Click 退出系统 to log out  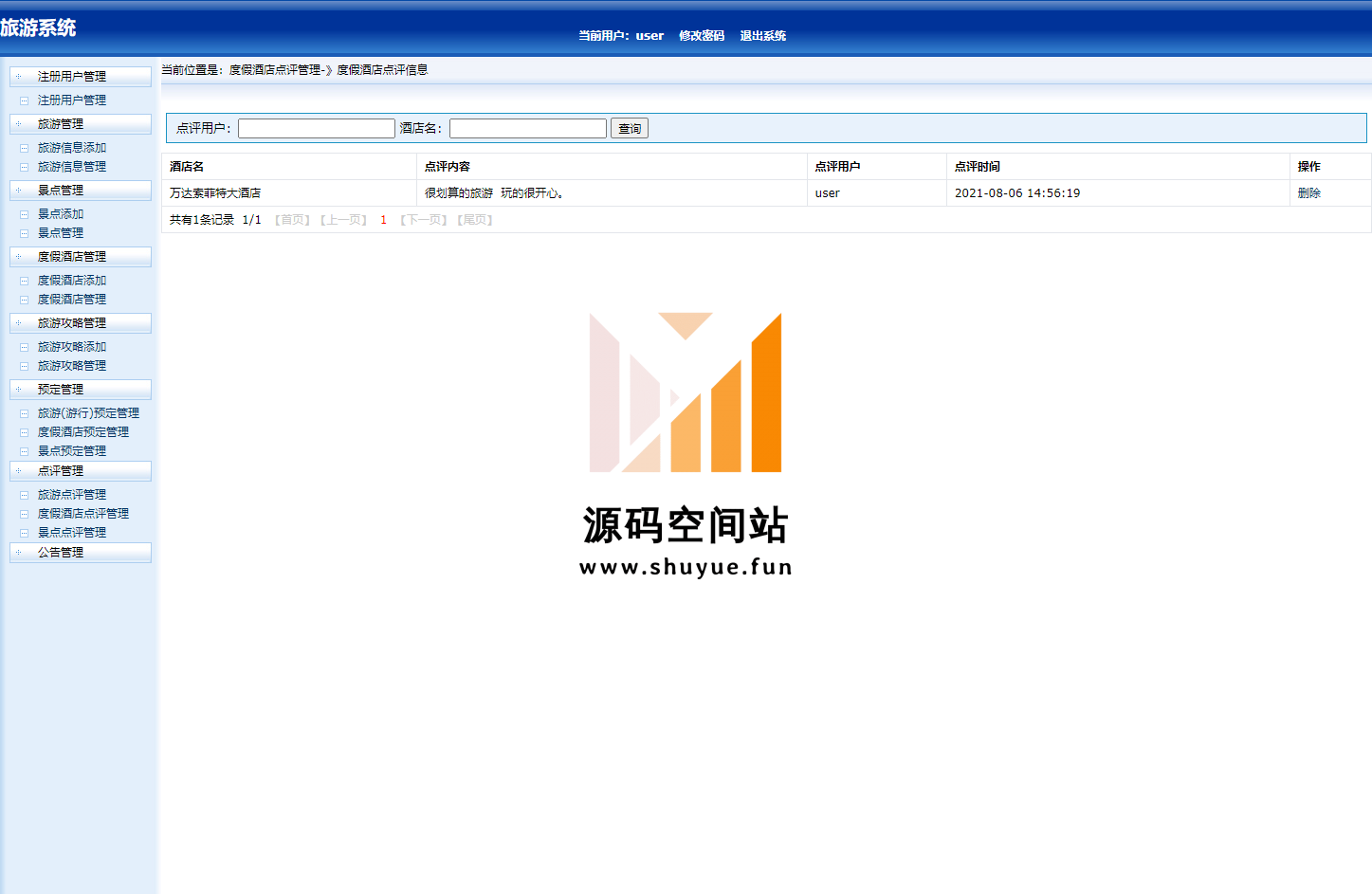pos(763,35)
